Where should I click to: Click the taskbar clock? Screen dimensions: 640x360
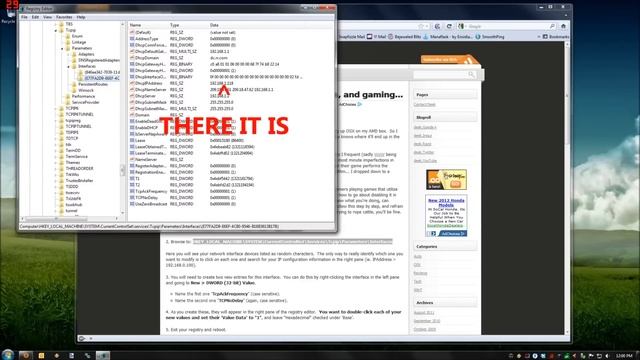624,356
